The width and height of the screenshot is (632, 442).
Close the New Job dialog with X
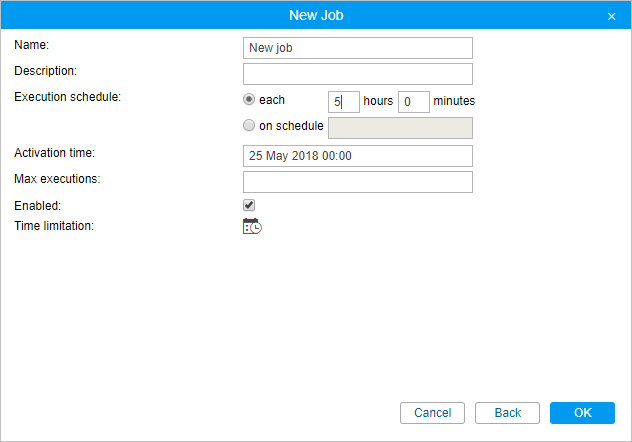tap(611, 17)
